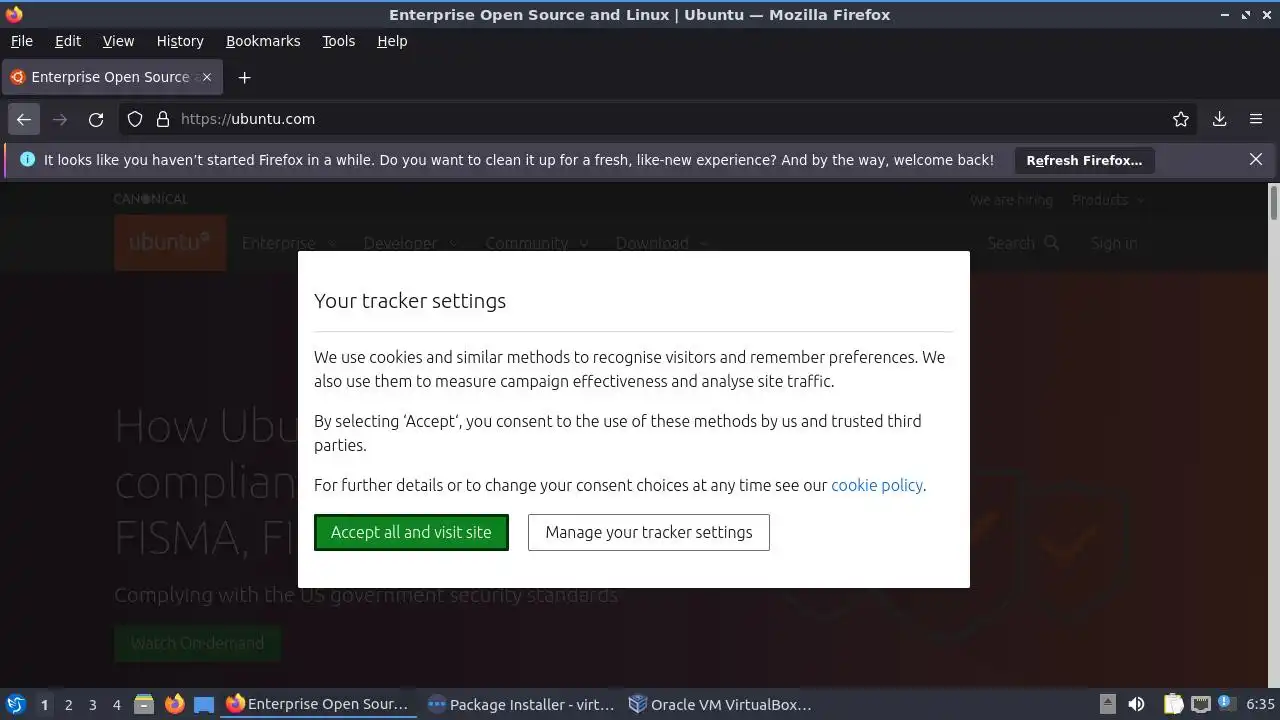Click the site security padlock icon

tap(163, 119)
